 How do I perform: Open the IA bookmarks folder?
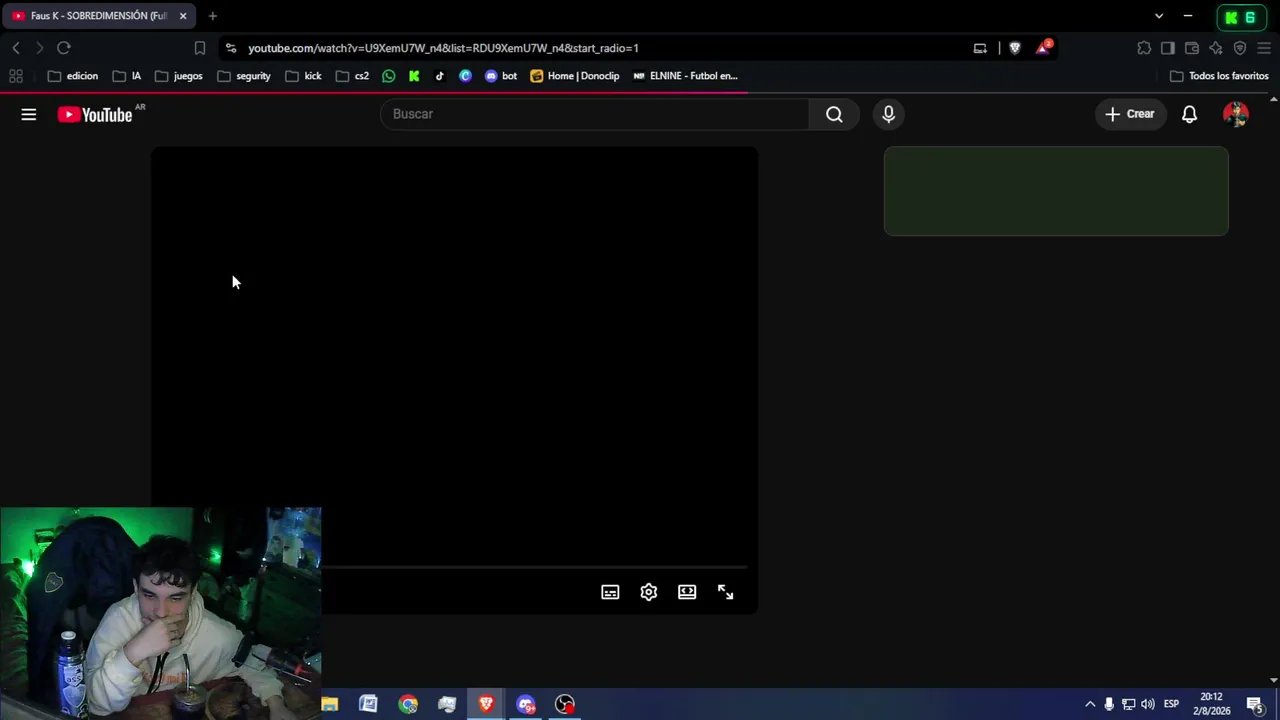tap(127, 76)
